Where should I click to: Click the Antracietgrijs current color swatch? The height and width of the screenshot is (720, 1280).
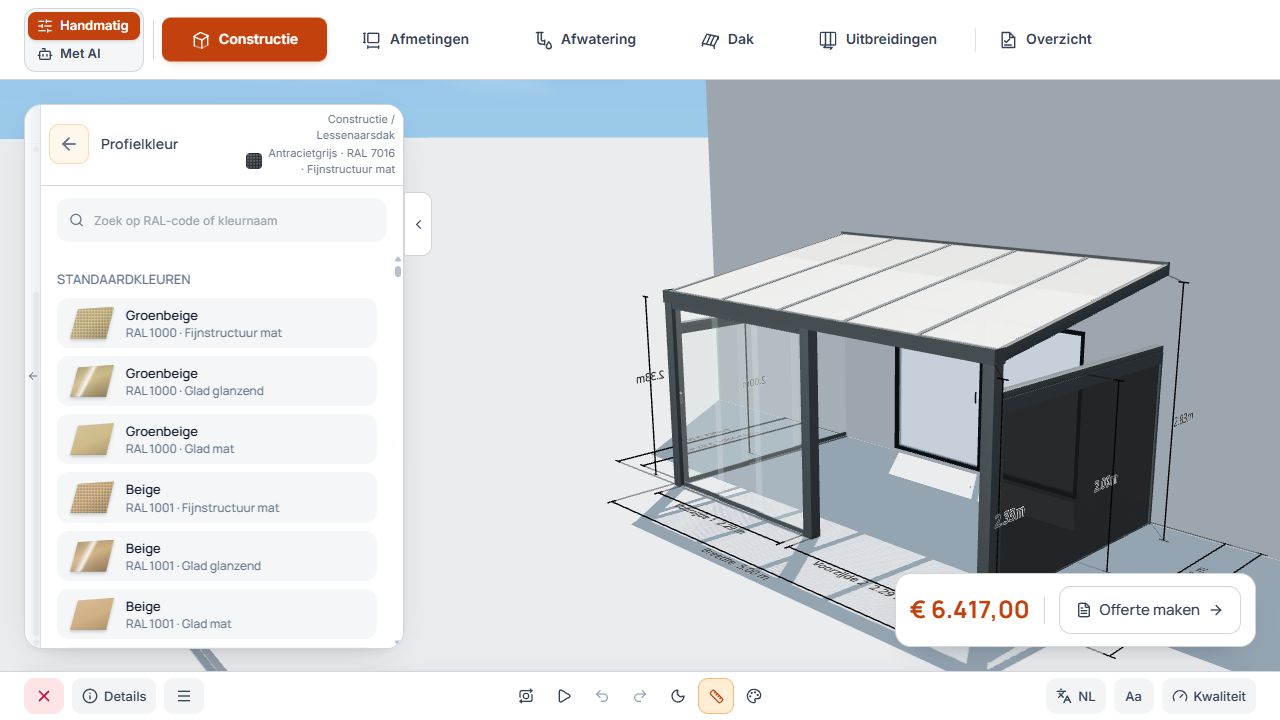[x=254, y=160]
